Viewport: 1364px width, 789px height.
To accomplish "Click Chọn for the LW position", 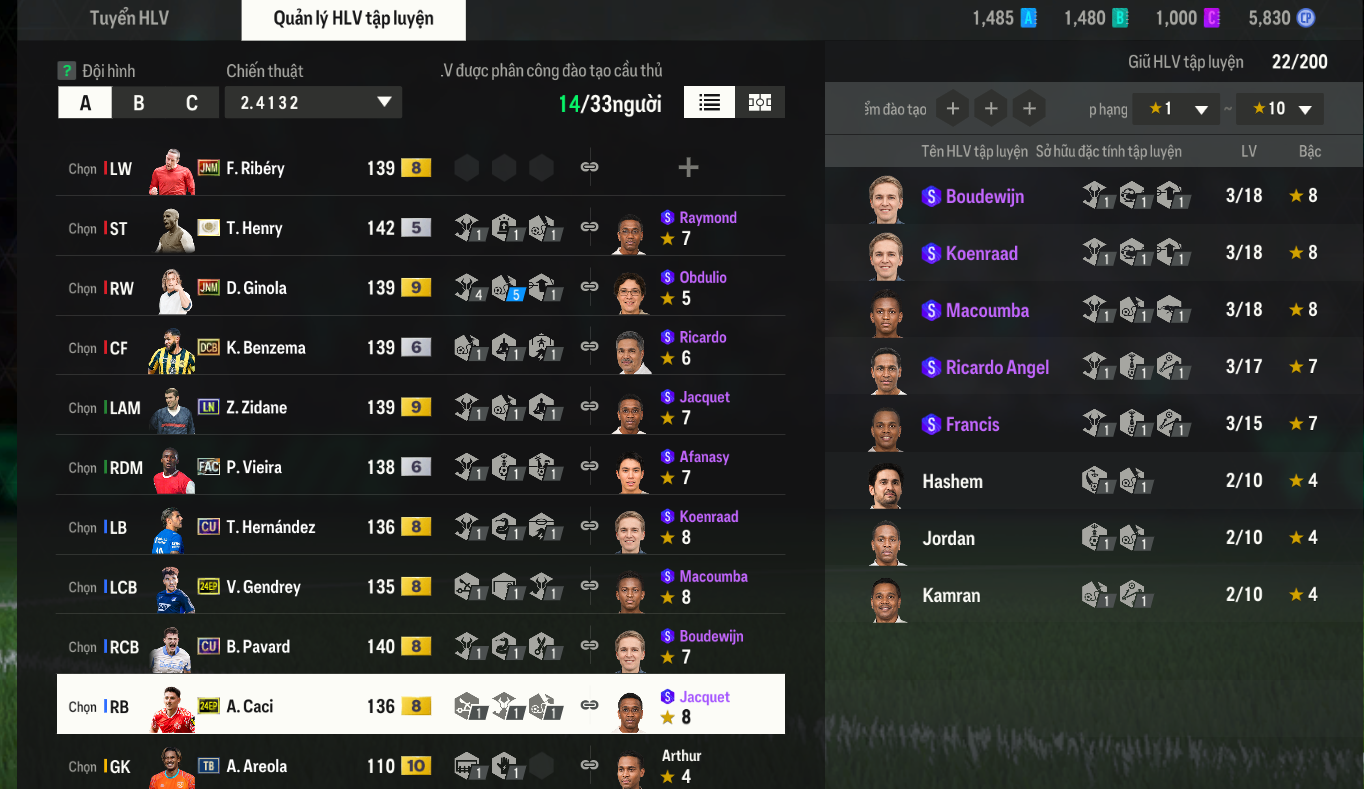I will [83, 169].
